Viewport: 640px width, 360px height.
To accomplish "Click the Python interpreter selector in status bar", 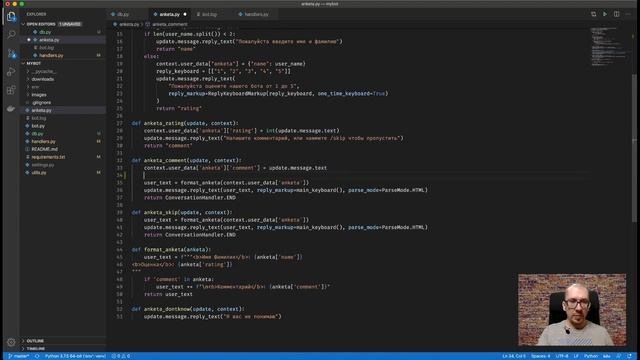I will tap(75, 356).
